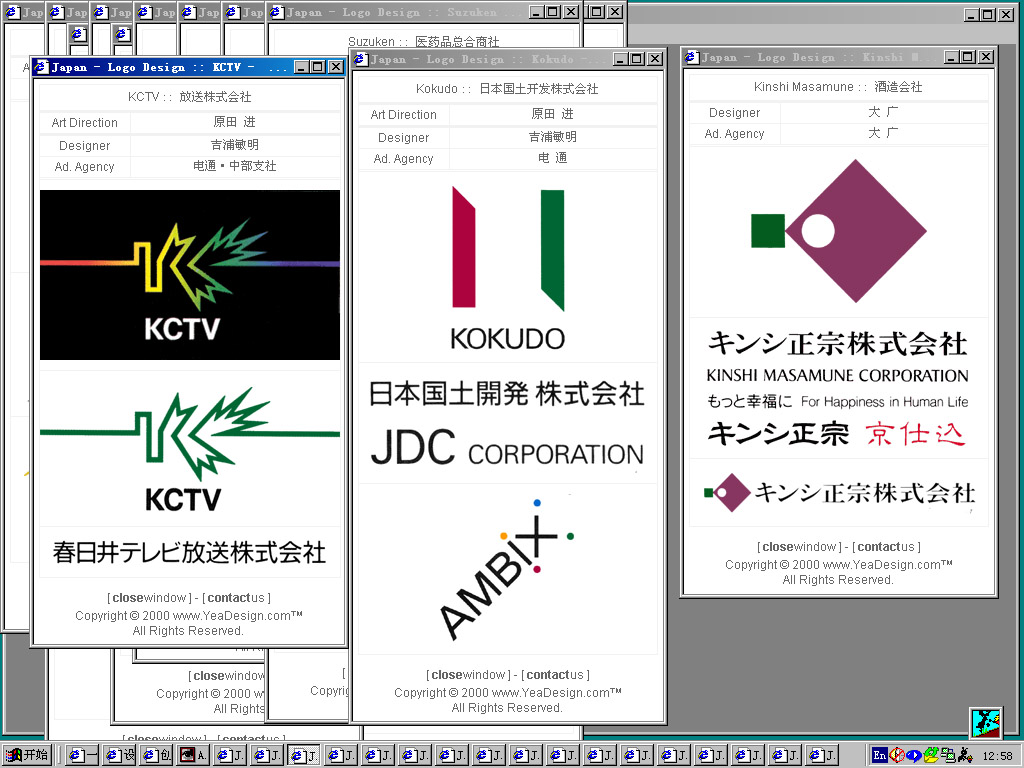
Task: Click the KCTV rainbow logo on black background
Action: click(x=190, y=275)
